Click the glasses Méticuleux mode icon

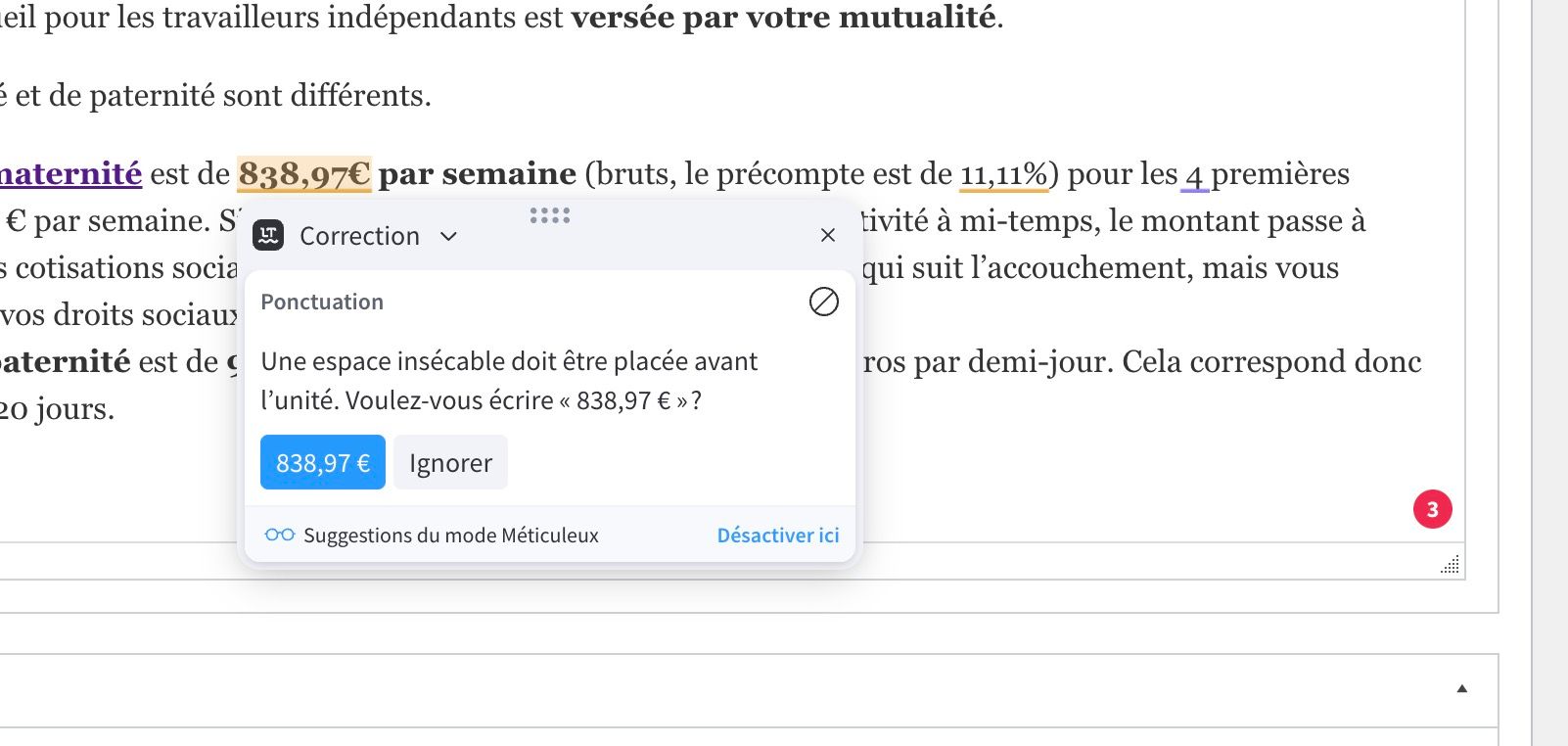tap(280, 535)
